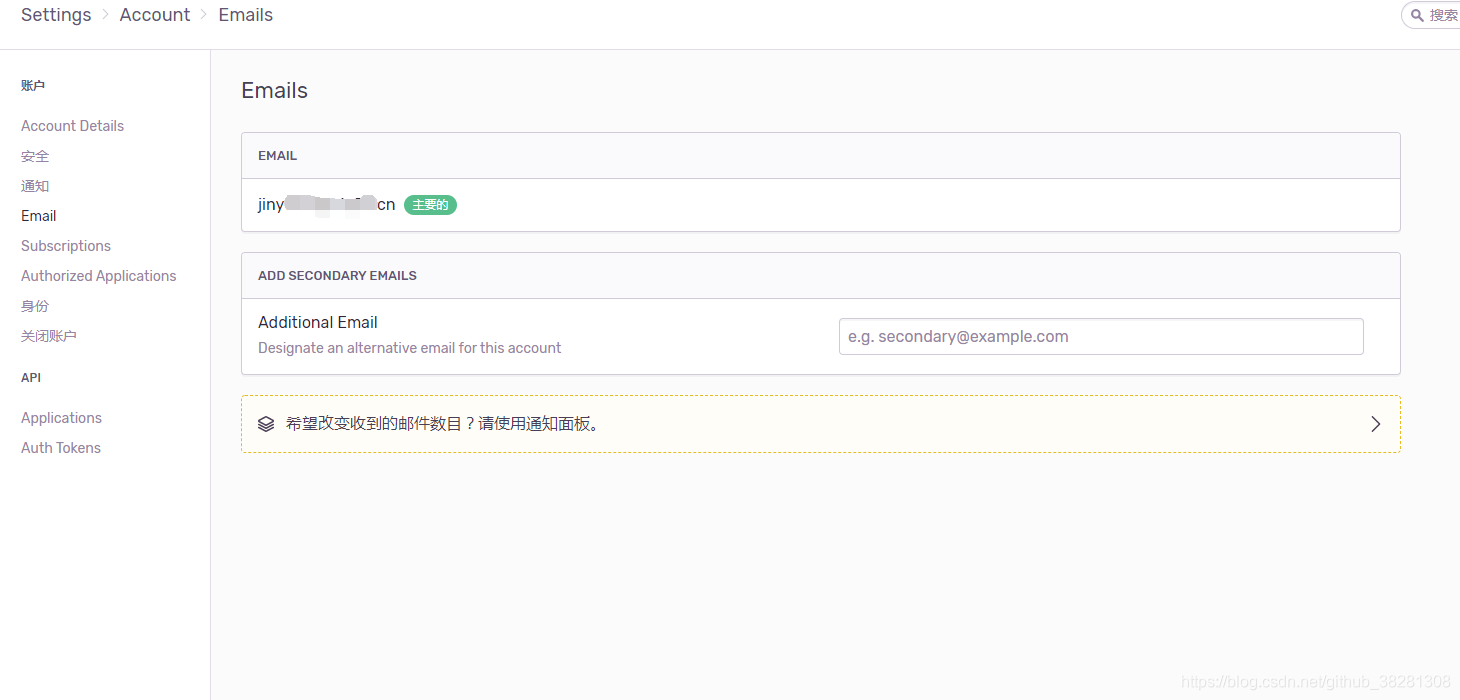This screenshot has height=700, width=1460.
Task: Click 'Designate an alternative email' help text
Action: (x=410, y=348)
